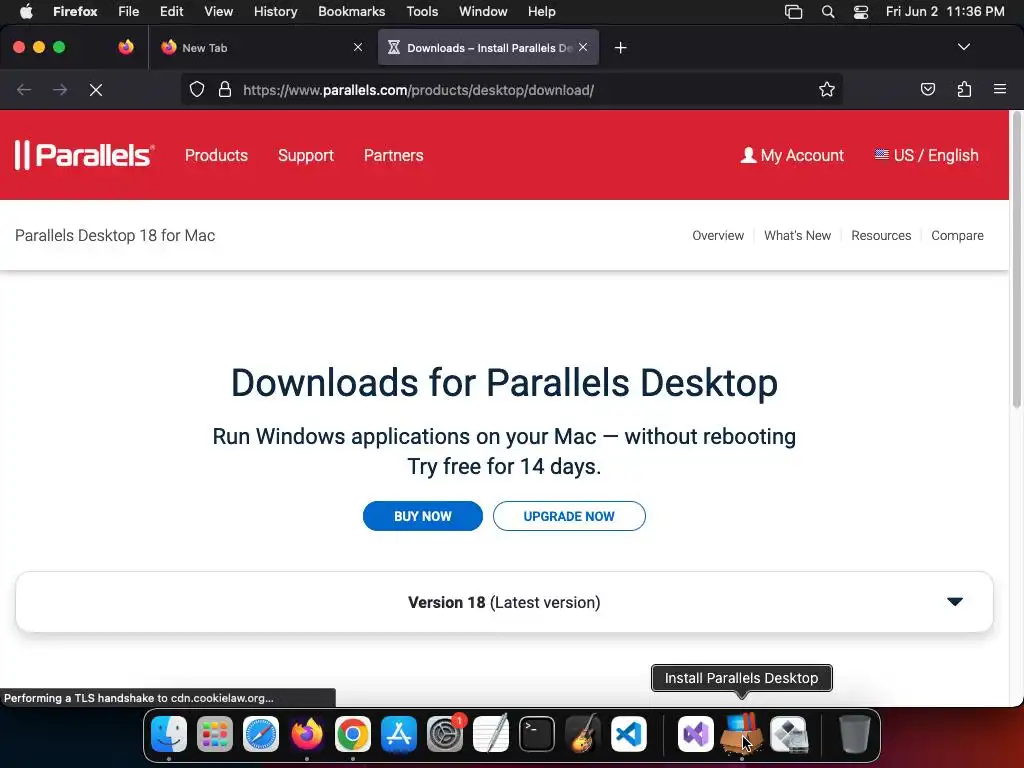The image size is (1024, 768).
Task: Open the Trash in the Dock
Action: coord(854,734)
